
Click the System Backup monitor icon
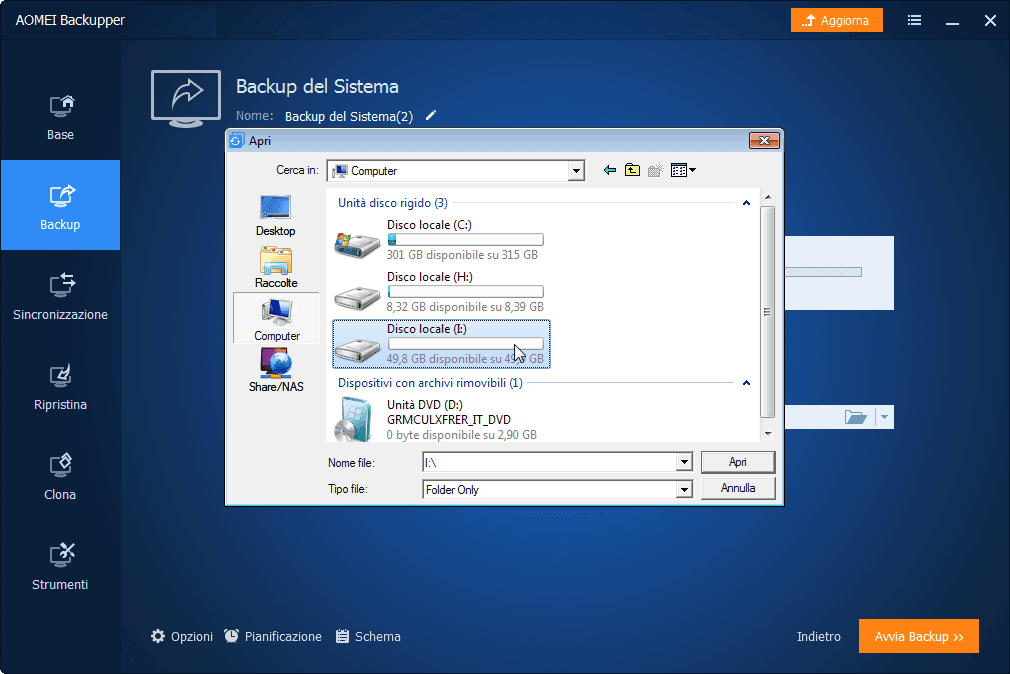pyautogui.click(x=186, y=98)
